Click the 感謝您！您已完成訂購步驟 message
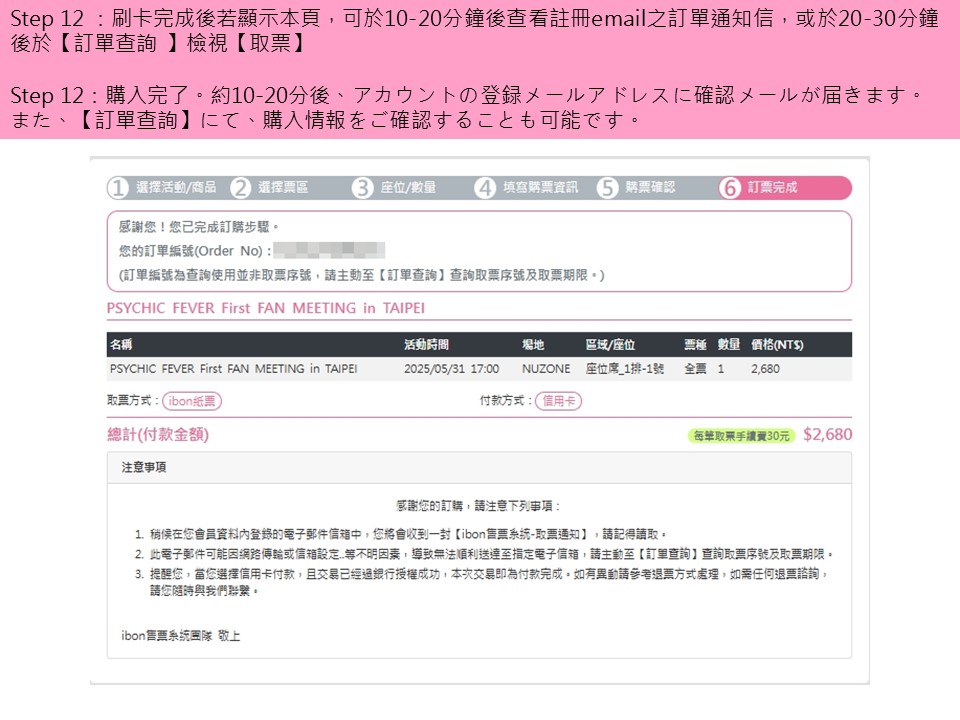 coord(198,227)
